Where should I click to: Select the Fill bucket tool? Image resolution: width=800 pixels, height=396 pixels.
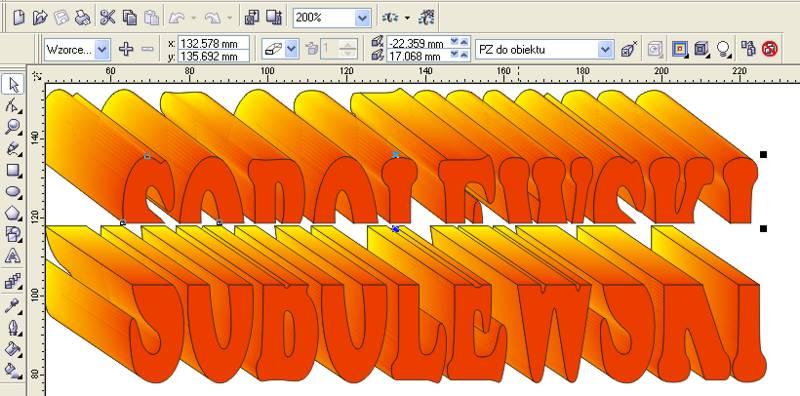coord(13,349)
